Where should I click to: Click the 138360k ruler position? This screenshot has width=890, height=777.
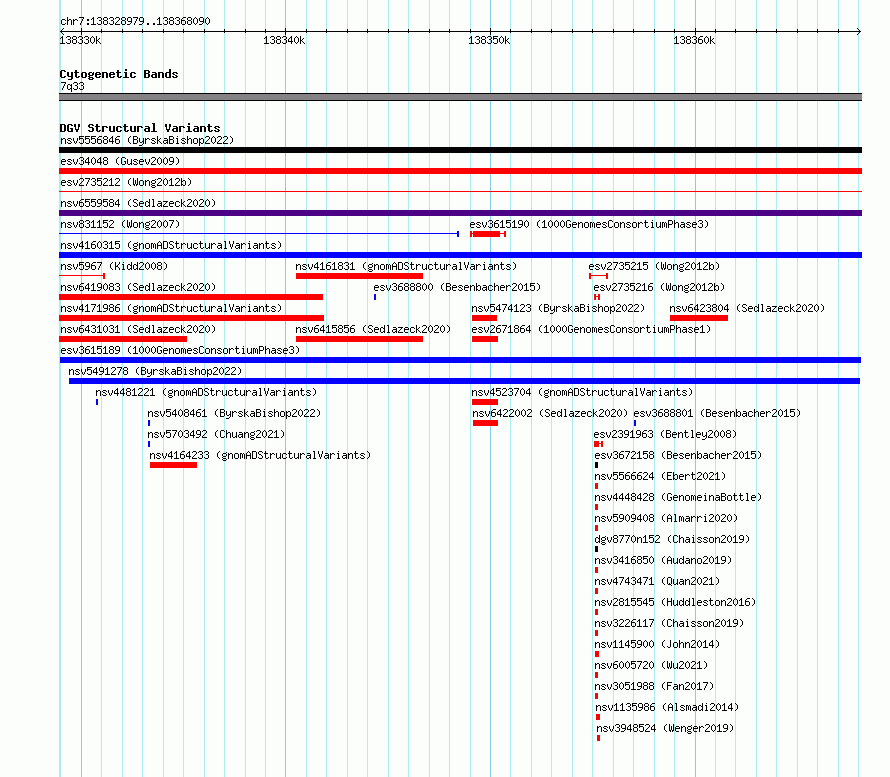click(694, 40)
